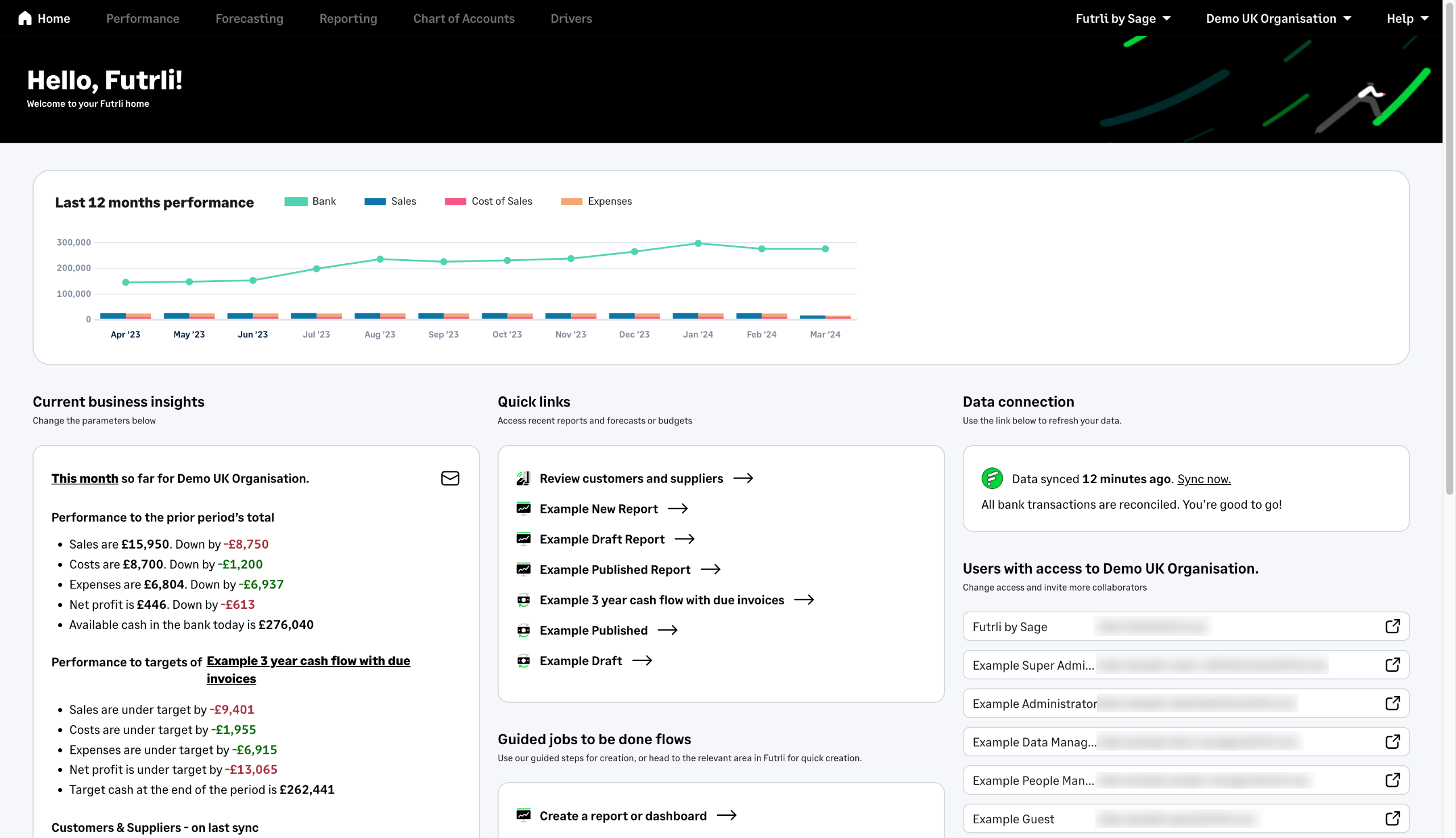Click the report icon beside Example New Report
This screenshot has height=838, width=1456.
click(523, 508)
